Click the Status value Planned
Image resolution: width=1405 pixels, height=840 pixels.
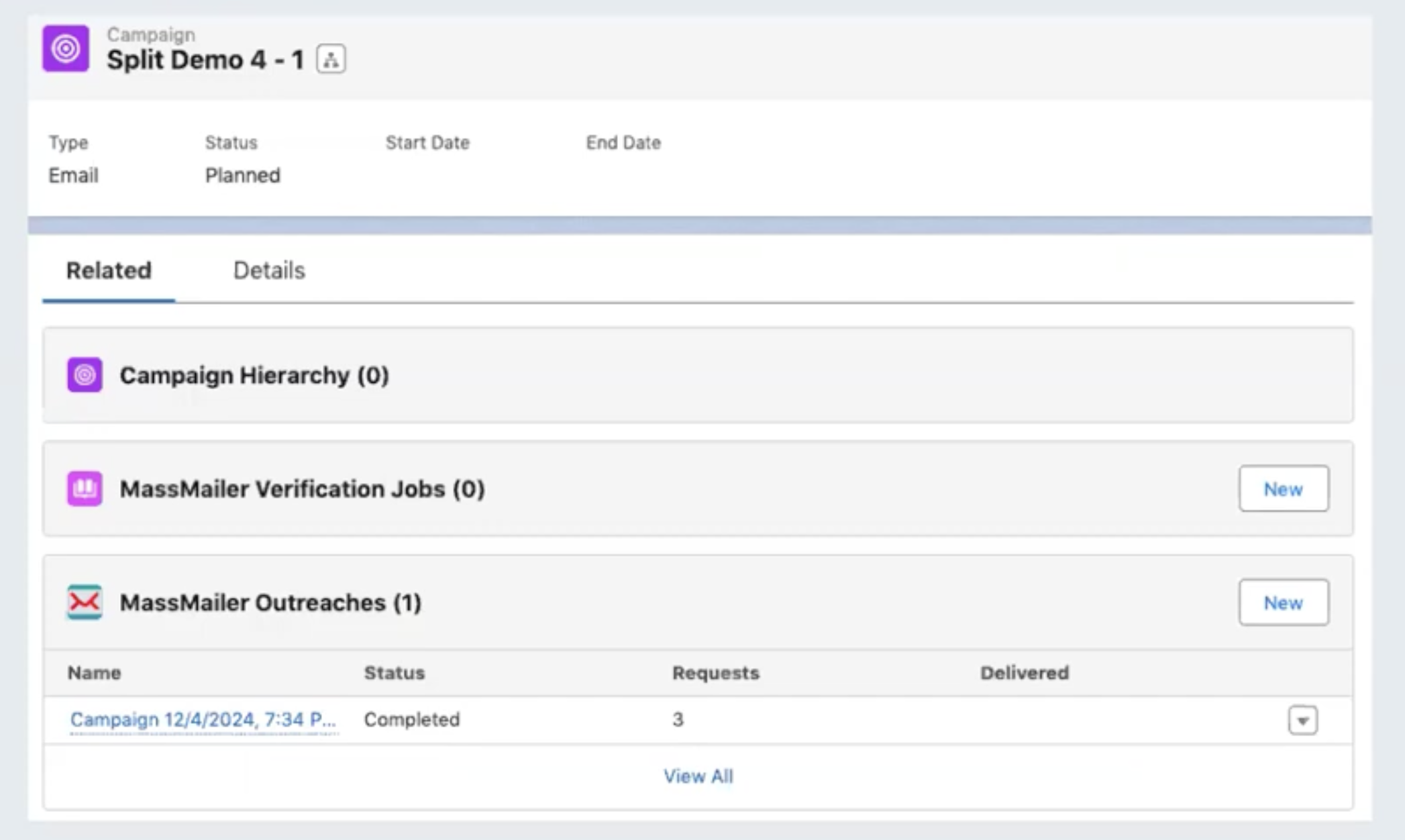pos(243,175)
